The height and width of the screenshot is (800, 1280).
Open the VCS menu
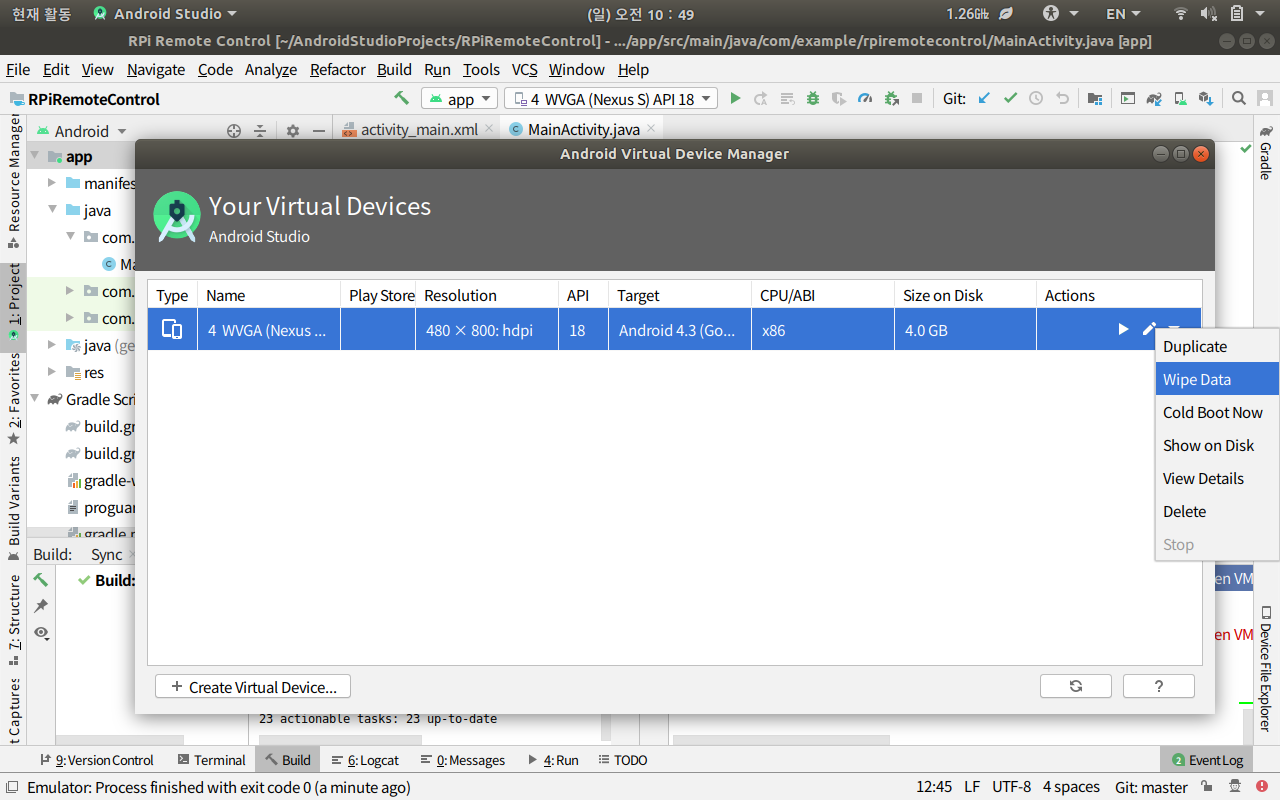tap(525, 69)
